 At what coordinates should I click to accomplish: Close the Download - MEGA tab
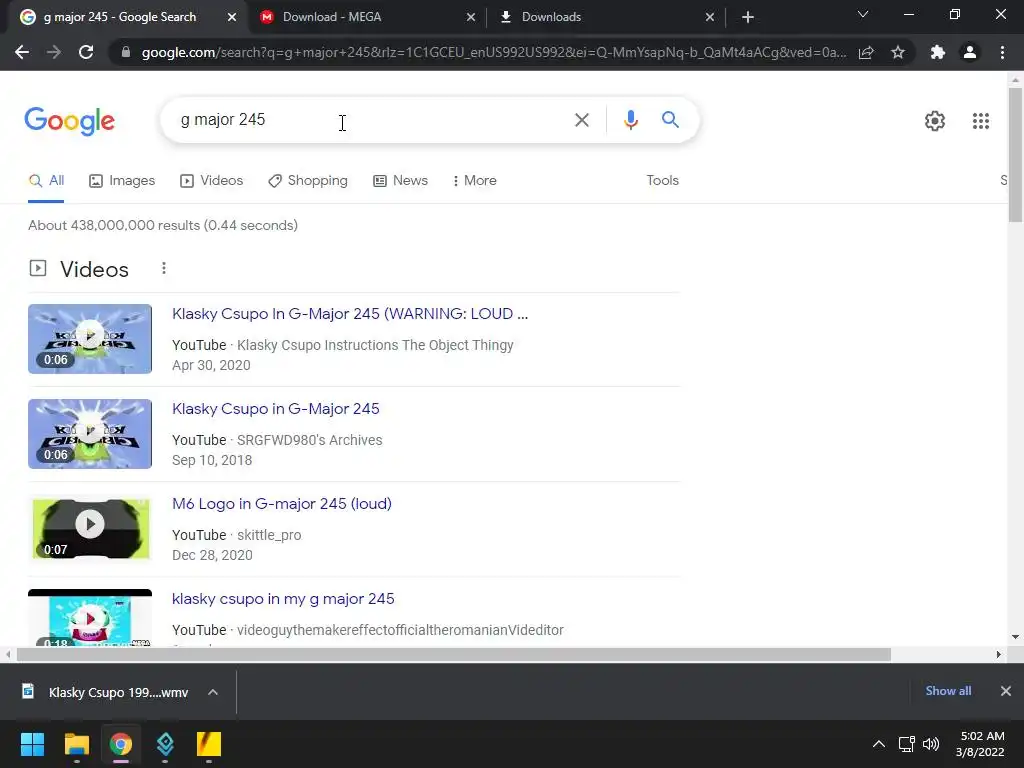pyautogui.click(x=471, y=17)
